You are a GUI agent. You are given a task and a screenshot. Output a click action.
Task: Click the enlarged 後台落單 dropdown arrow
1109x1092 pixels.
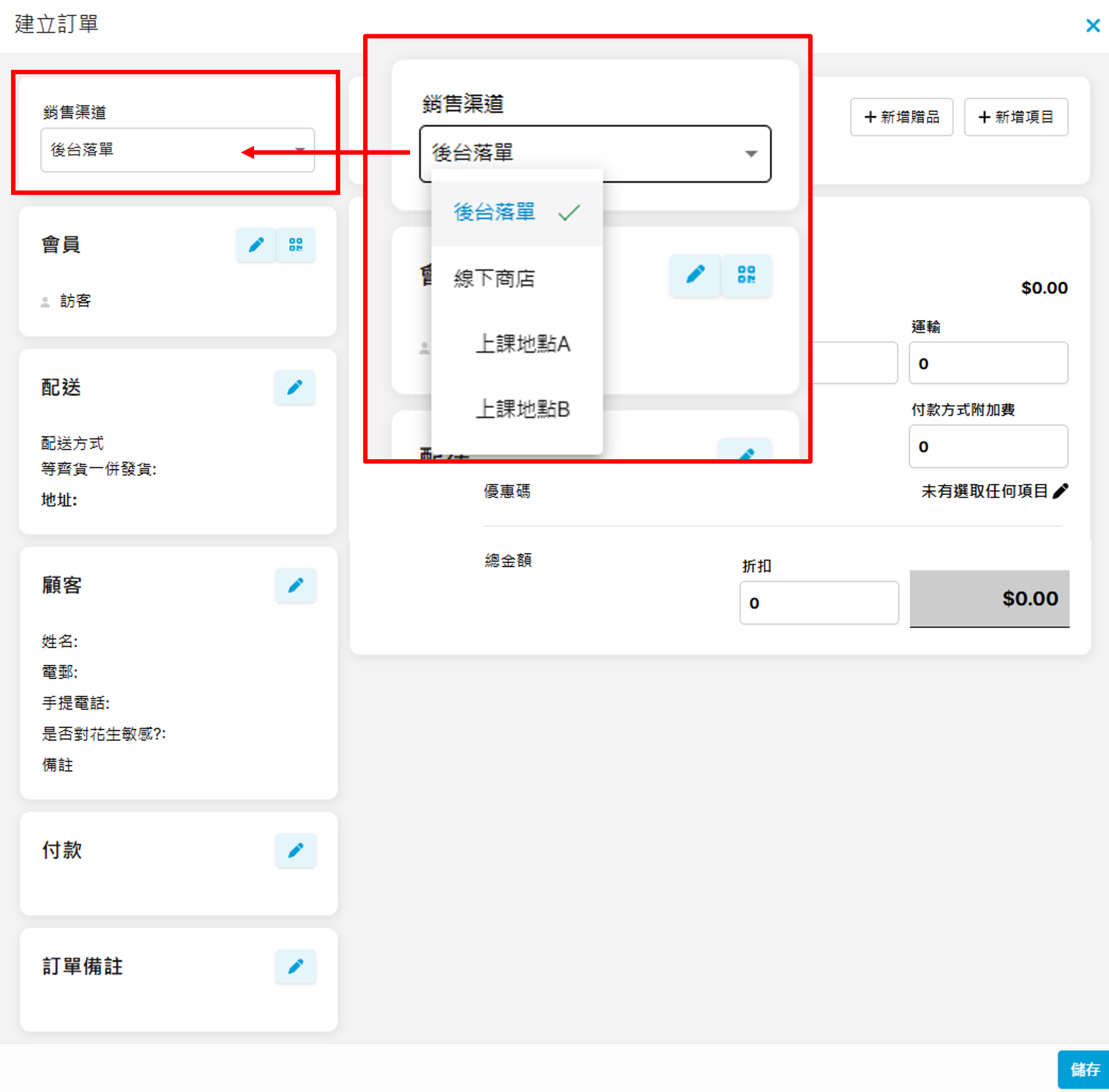pos(751,154)
